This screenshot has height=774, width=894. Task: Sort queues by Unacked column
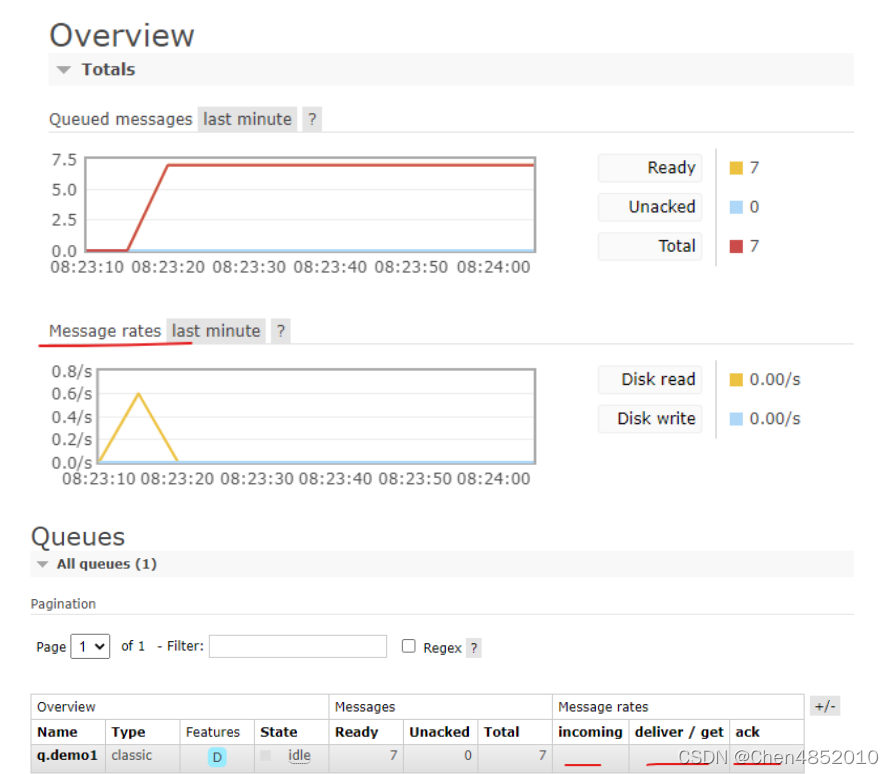[439, 732]
